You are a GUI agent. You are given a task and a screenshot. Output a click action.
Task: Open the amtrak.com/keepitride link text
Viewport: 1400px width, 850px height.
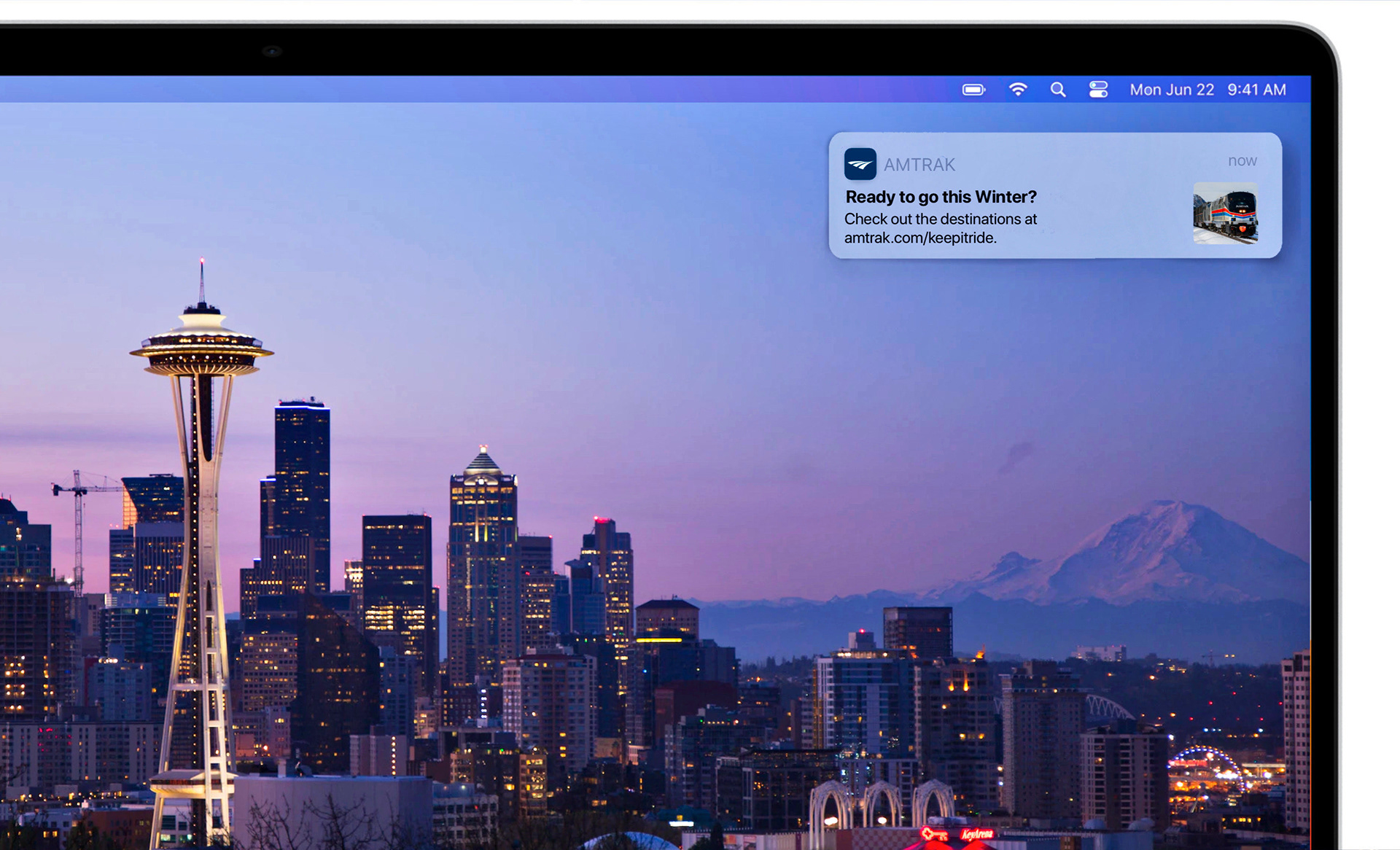pyautogui.click(x=920, y=238)
